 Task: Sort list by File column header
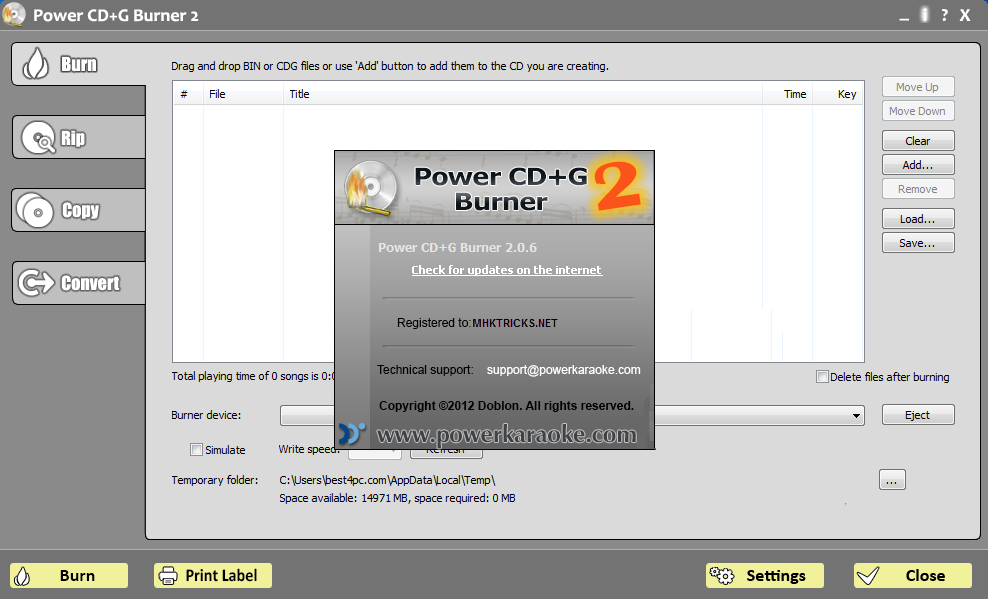pyautogui.click(x=243, y=94)
